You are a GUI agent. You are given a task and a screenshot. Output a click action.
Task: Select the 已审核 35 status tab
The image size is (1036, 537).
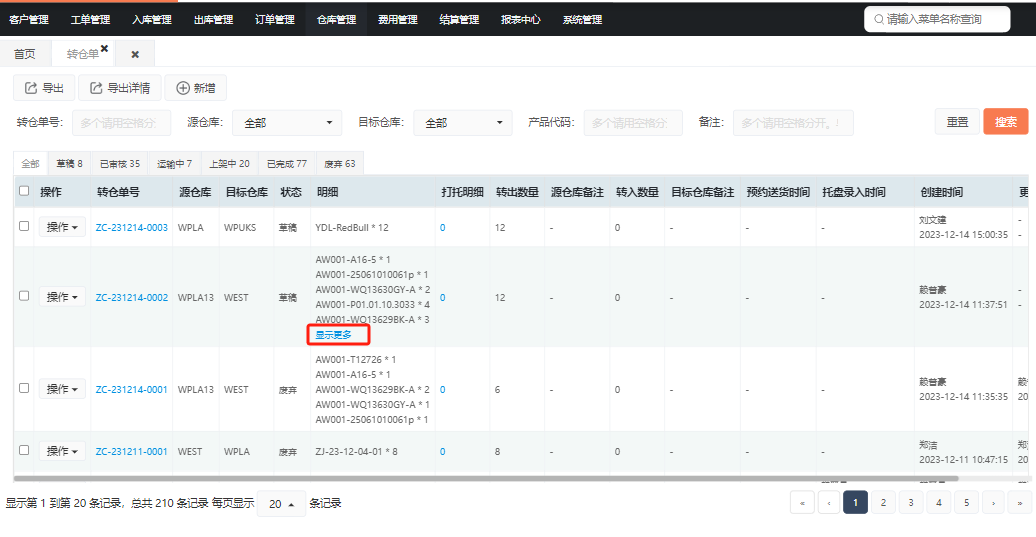click(120, 163)
